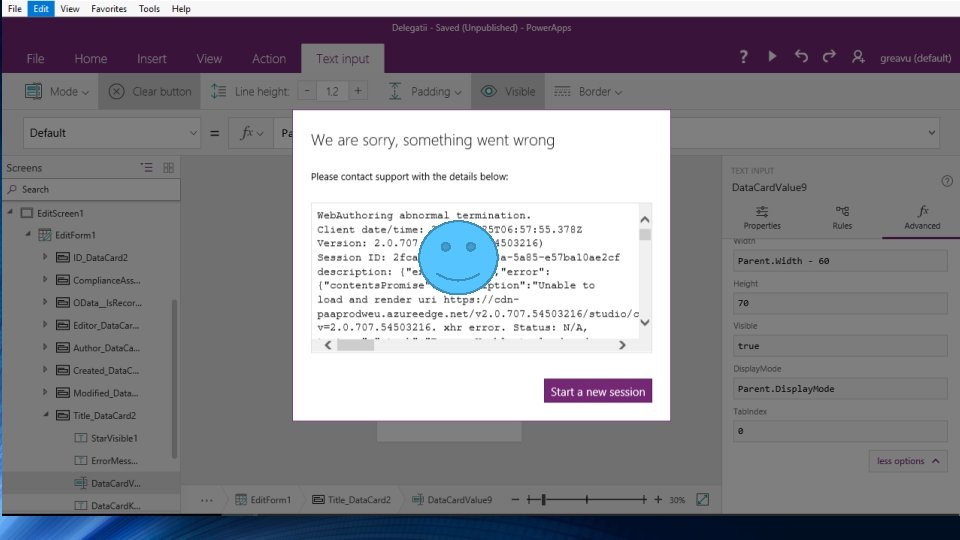Open the browser Favorites menu
Viewport: 960px width, 540px height.
click(x=108, y=9)
